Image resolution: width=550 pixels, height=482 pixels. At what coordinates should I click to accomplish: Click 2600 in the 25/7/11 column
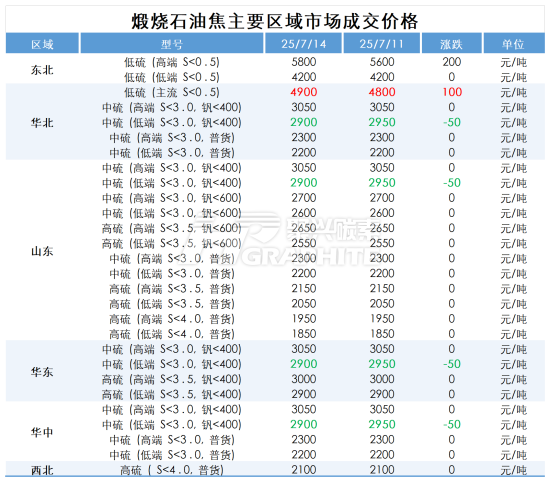382,213
